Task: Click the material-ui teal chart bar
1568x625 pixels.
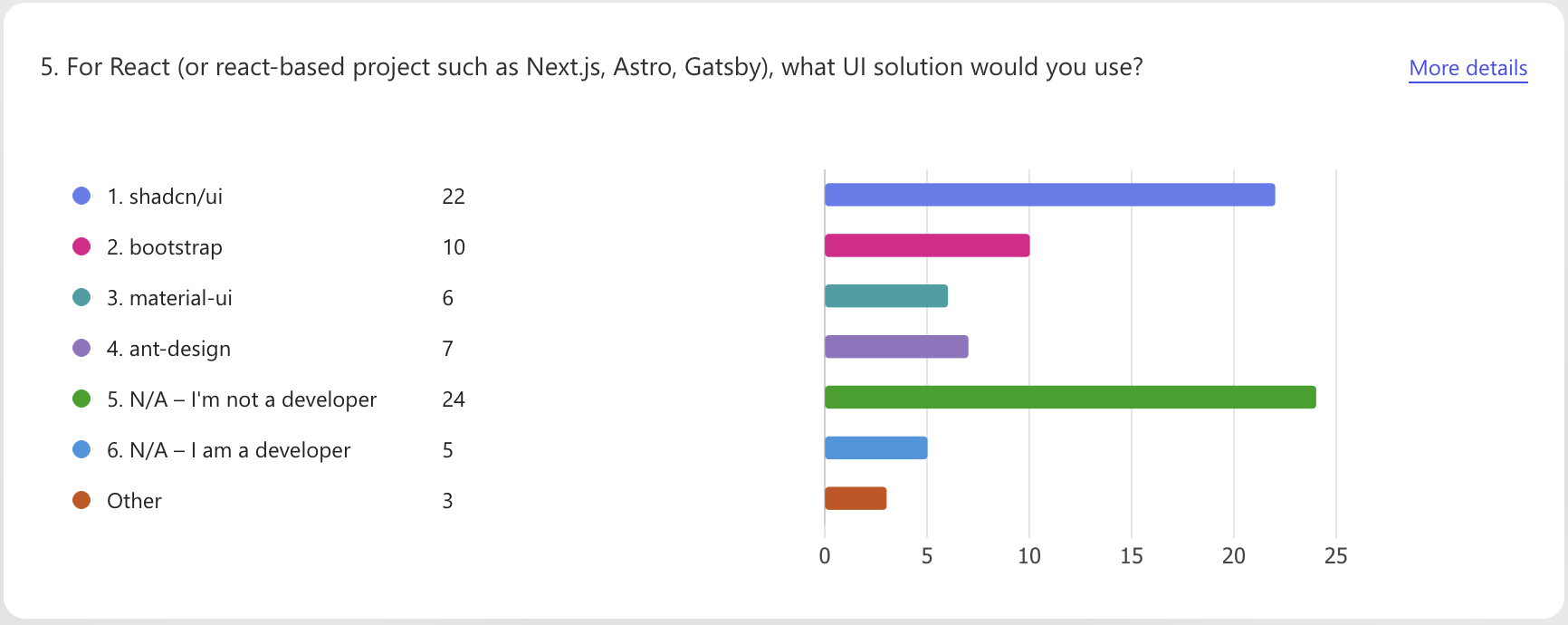Action: click(885, 296)
